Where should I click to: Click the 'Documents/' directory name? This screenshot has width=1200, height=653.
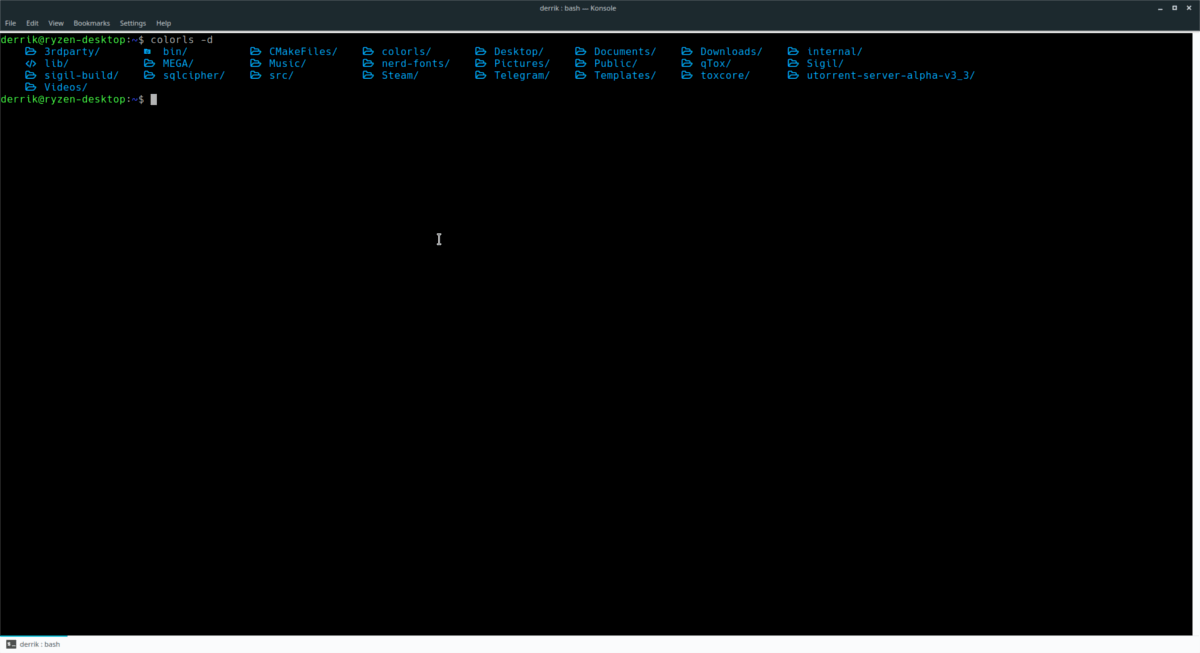coord(625,51)
